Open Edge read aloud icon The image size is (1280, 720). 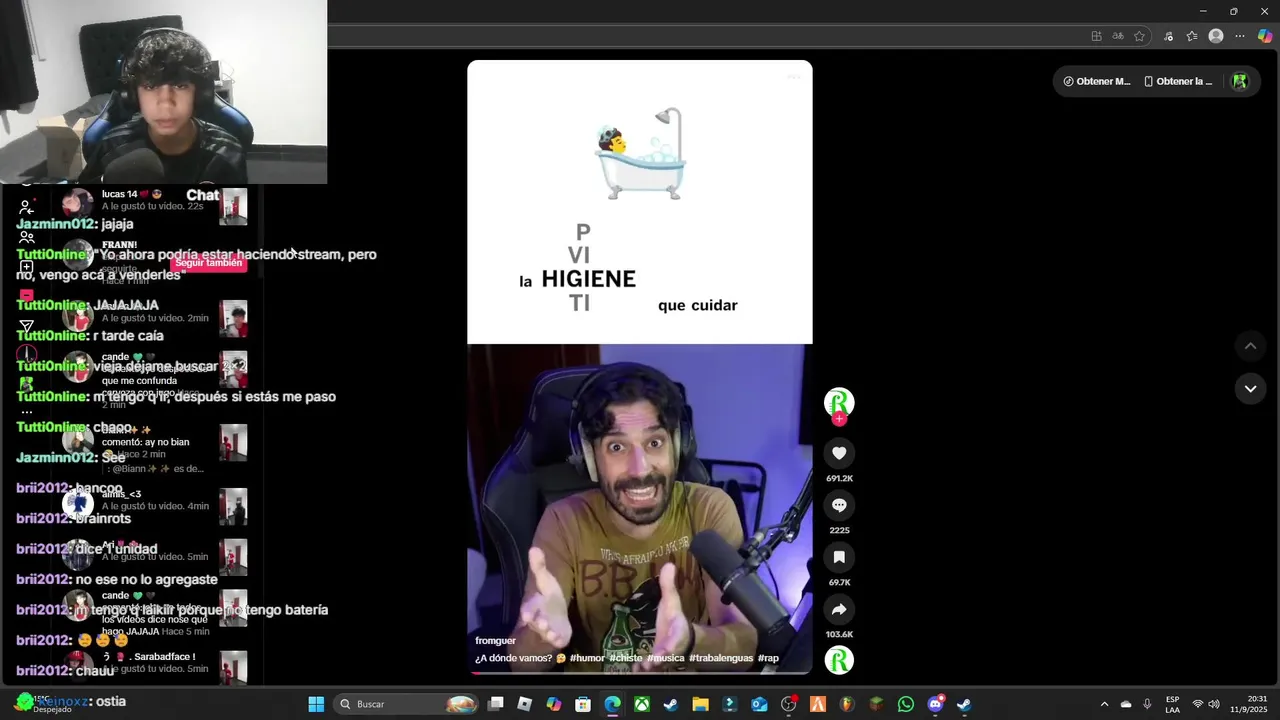coord(1118,36)
